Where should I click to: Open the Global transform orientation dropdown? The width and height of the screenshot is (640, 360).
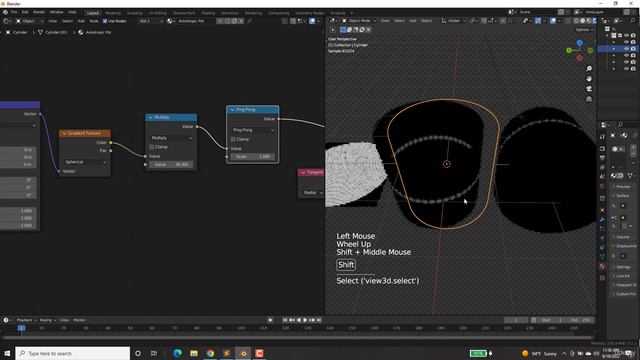point(453,20)
